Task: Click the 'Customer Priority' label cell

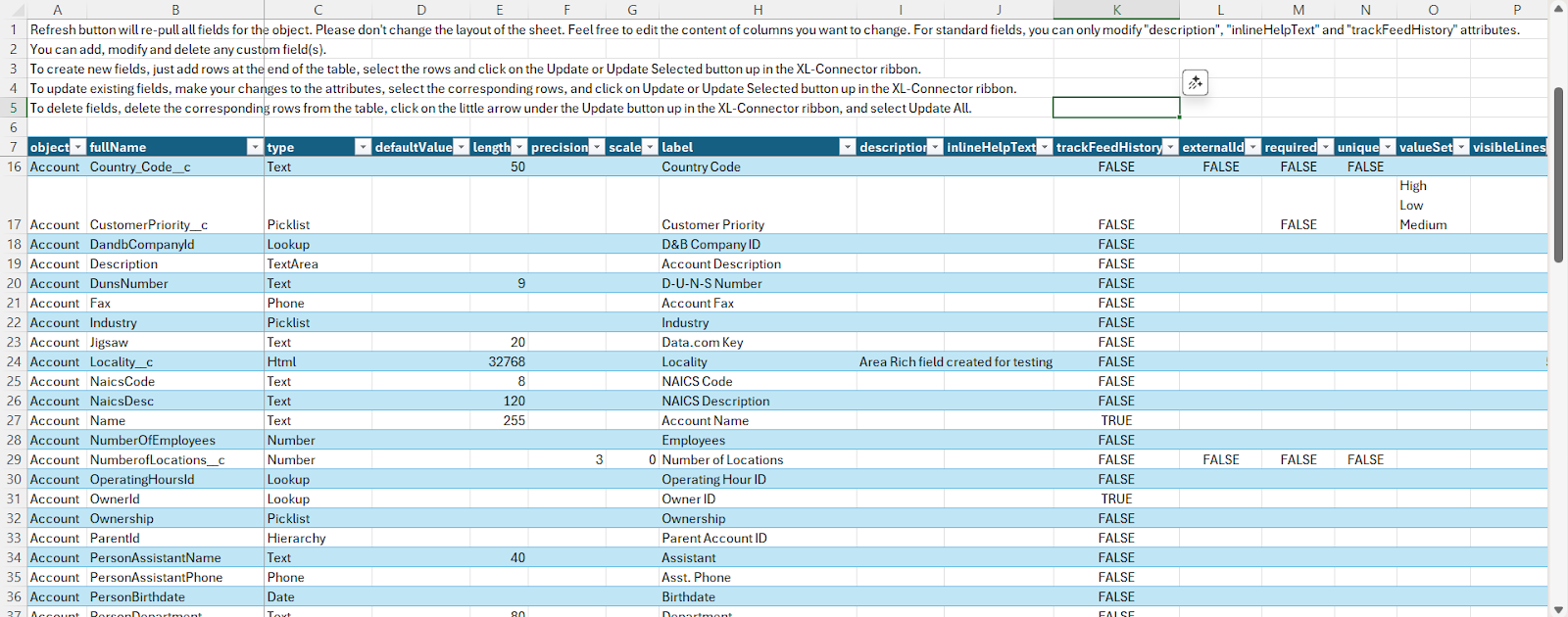Action: [x=758, y=206]
